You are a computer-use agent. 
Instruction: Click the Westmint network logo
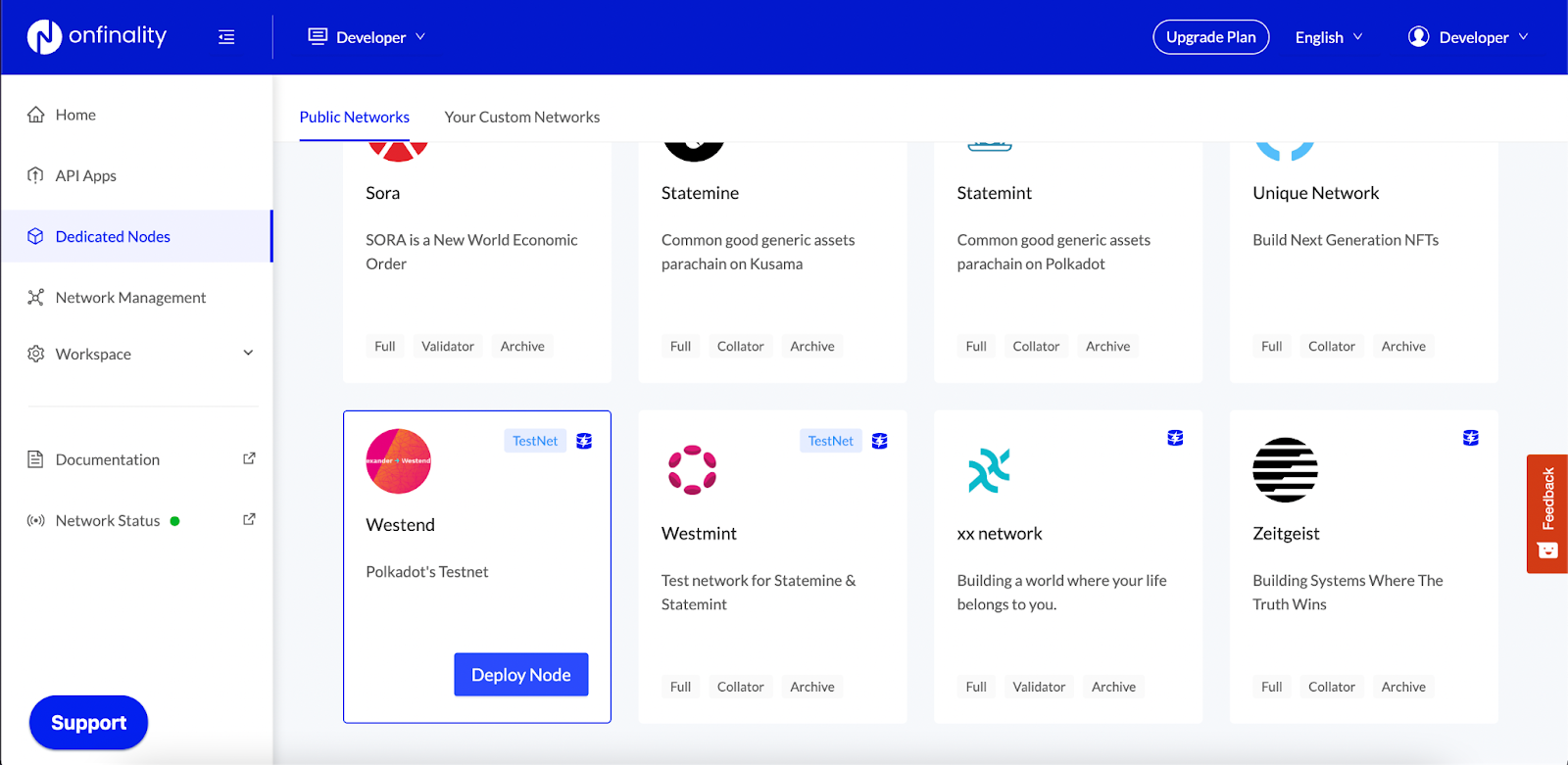click(x=693, y=469)
